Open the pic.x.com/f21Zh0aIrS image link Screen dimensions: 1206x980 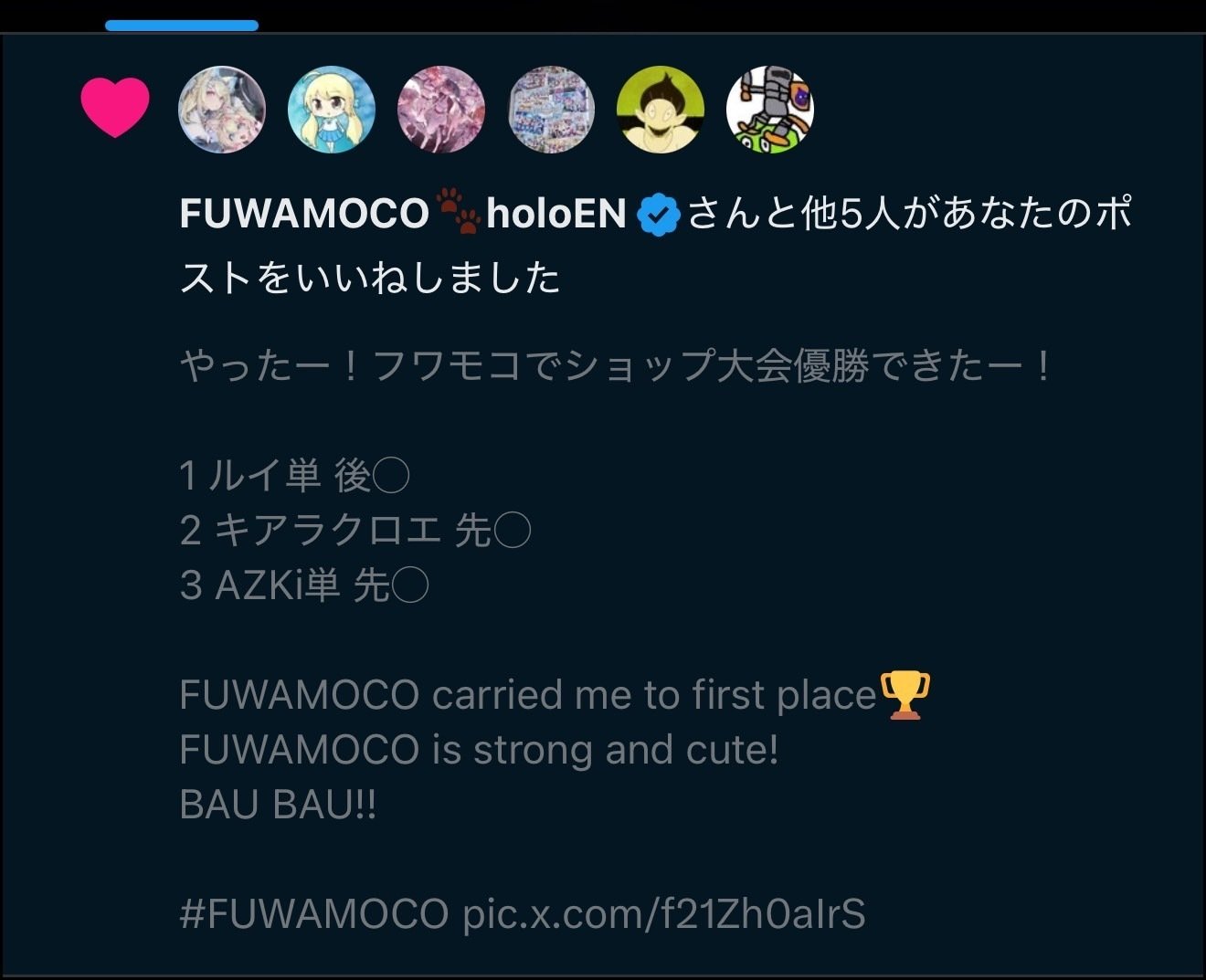pos(664,913)
